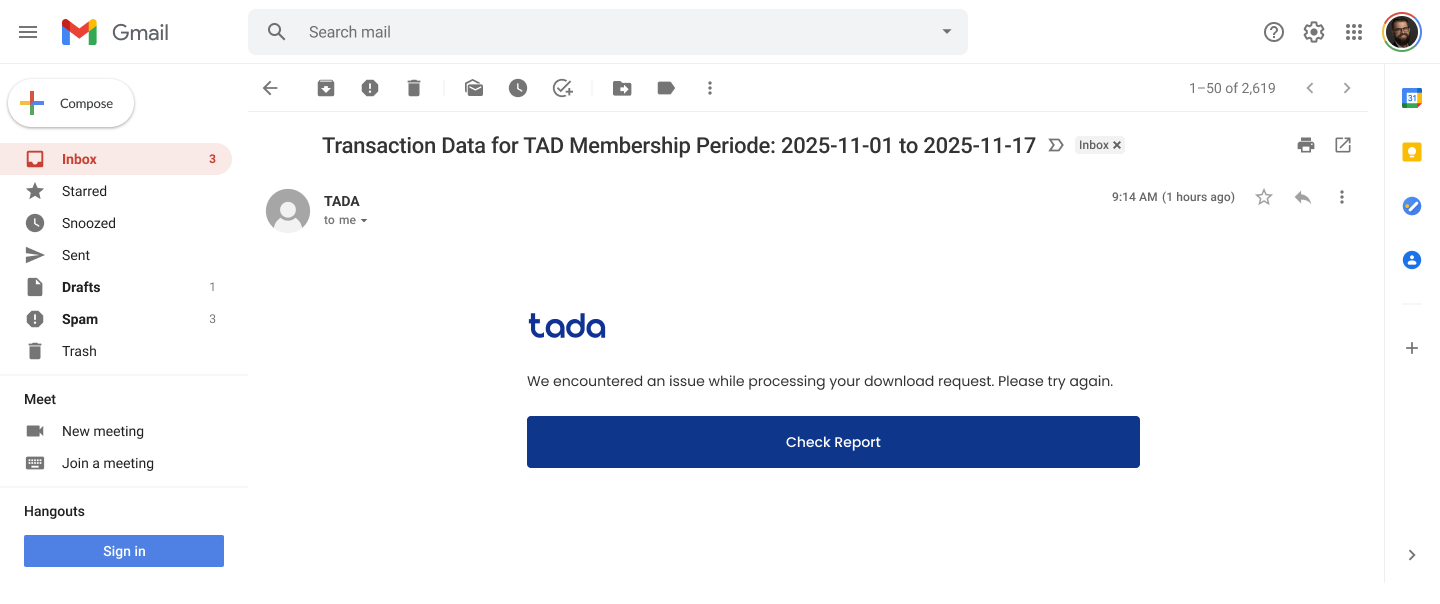The height and width of the screenshot is (604, 1440).
Task: Open the Starred folder
Action: pyautogui.click(x=84, y=191)
